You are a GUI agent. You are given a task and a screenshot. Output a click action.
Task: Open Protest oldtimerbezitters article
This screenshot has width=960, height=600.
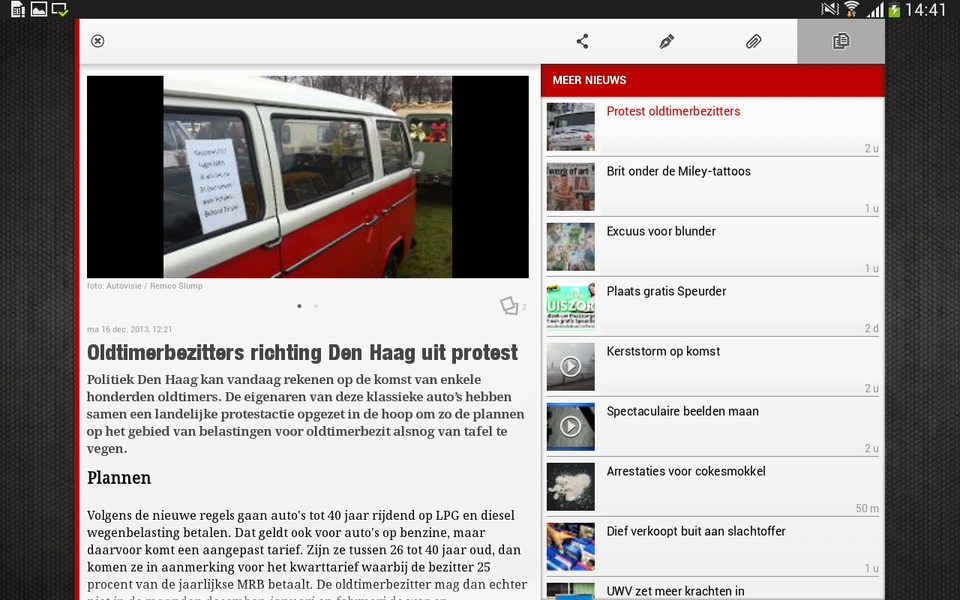coord(713,127)
